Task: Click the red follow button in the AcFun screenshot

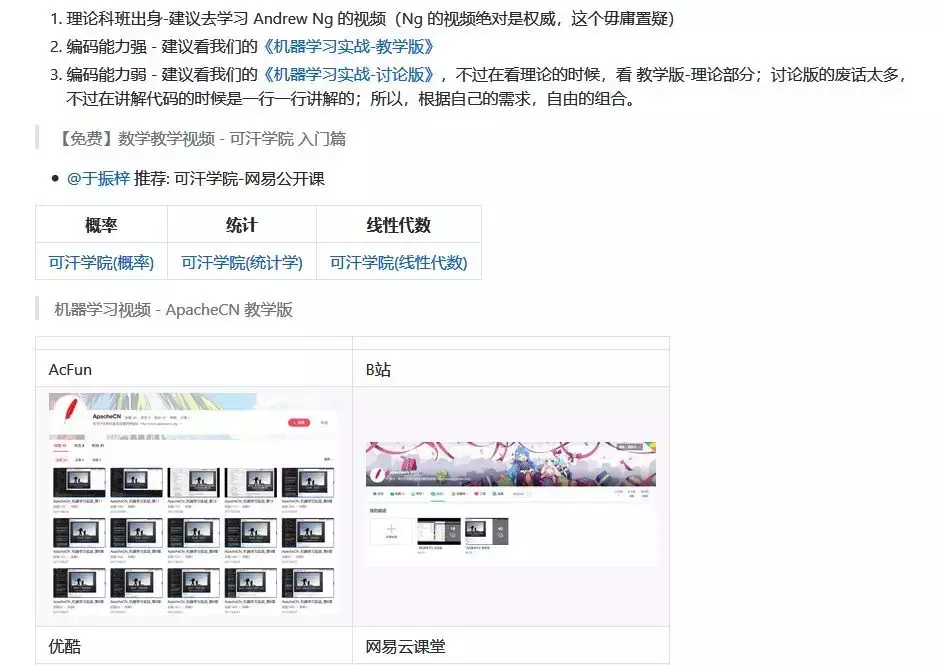Action: point(299,420)
